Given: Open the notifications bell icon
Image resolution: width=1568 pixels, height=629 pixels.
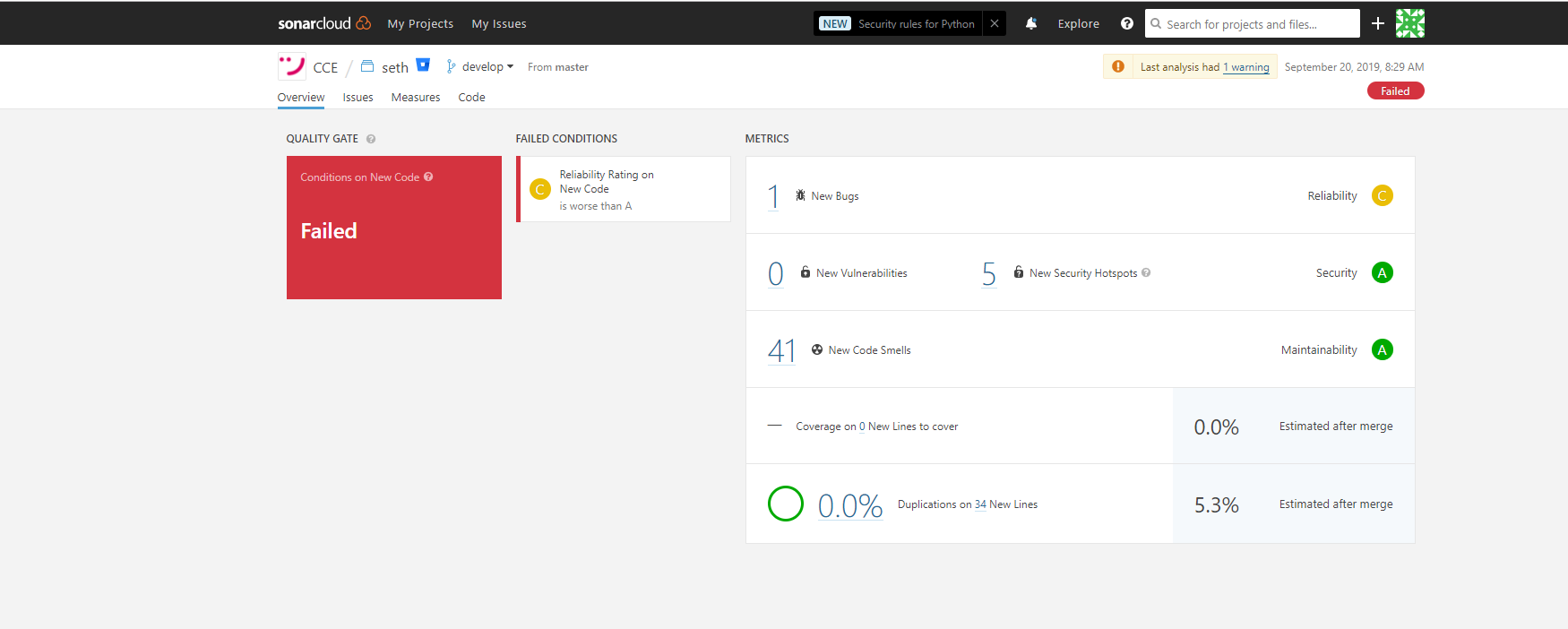Looking at the screenshot, I should point(1031,23).
